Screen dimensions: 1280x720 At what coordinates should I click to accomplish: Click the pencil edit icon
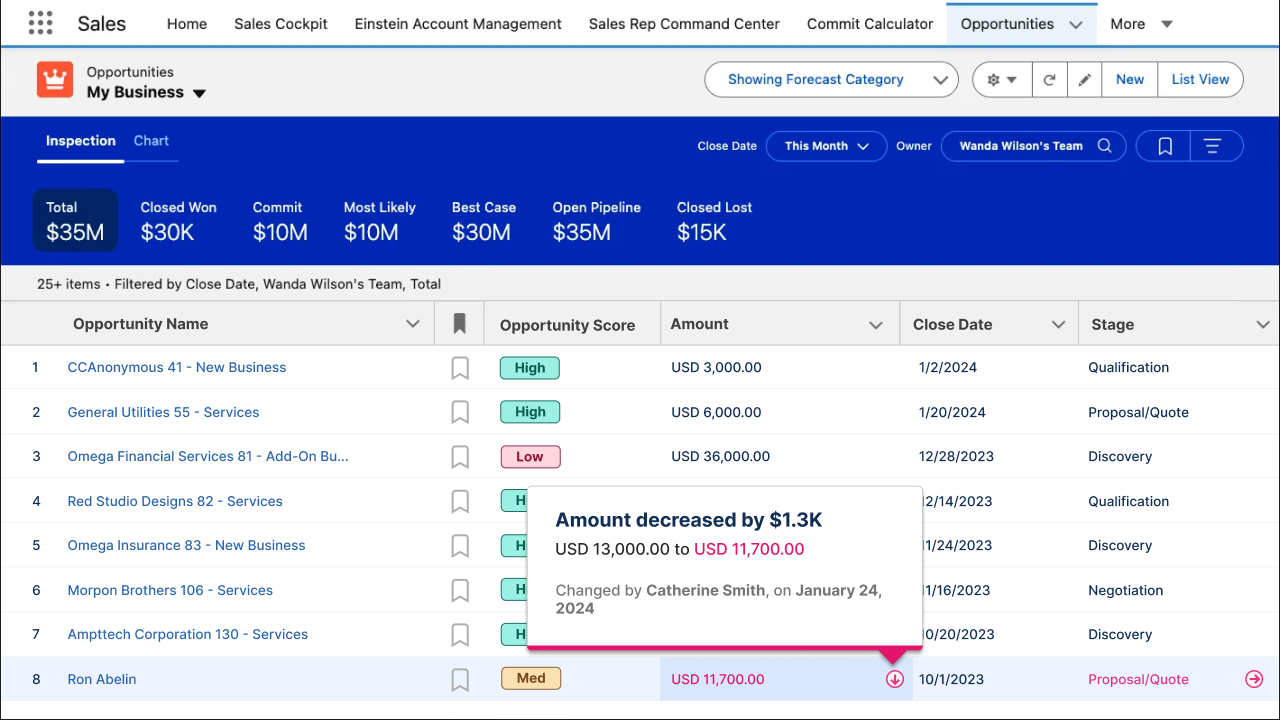point(1084,80)
